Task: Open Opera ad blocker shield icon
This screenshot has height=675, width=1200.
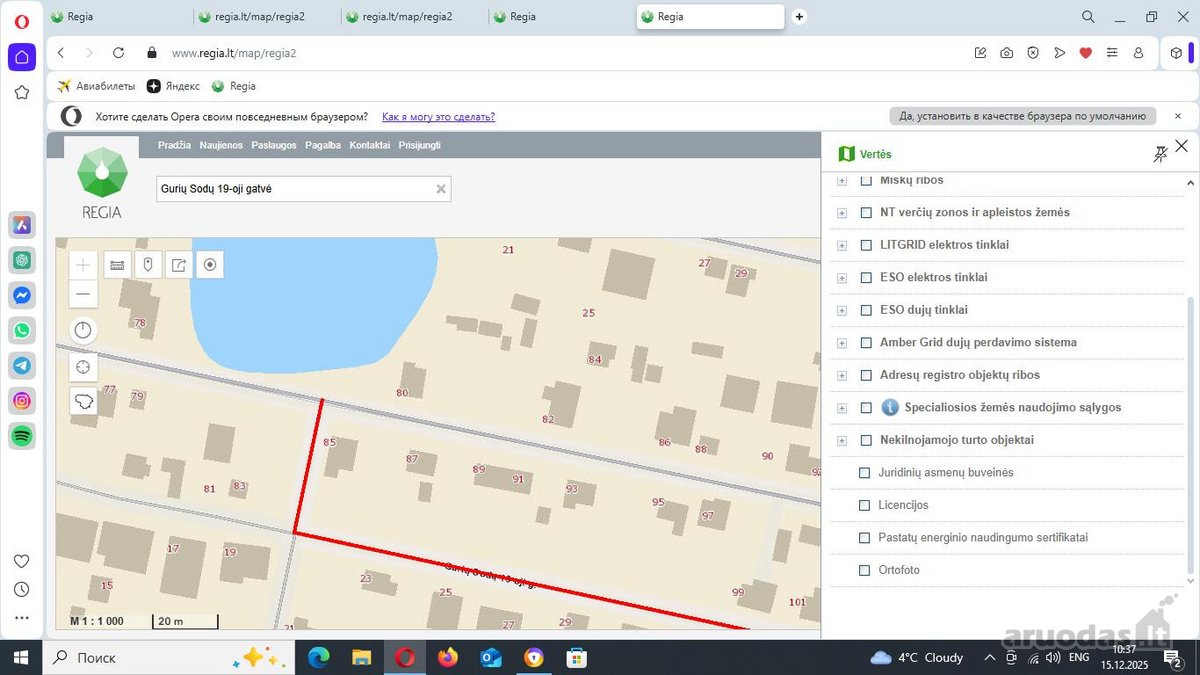Action: 1033,53
